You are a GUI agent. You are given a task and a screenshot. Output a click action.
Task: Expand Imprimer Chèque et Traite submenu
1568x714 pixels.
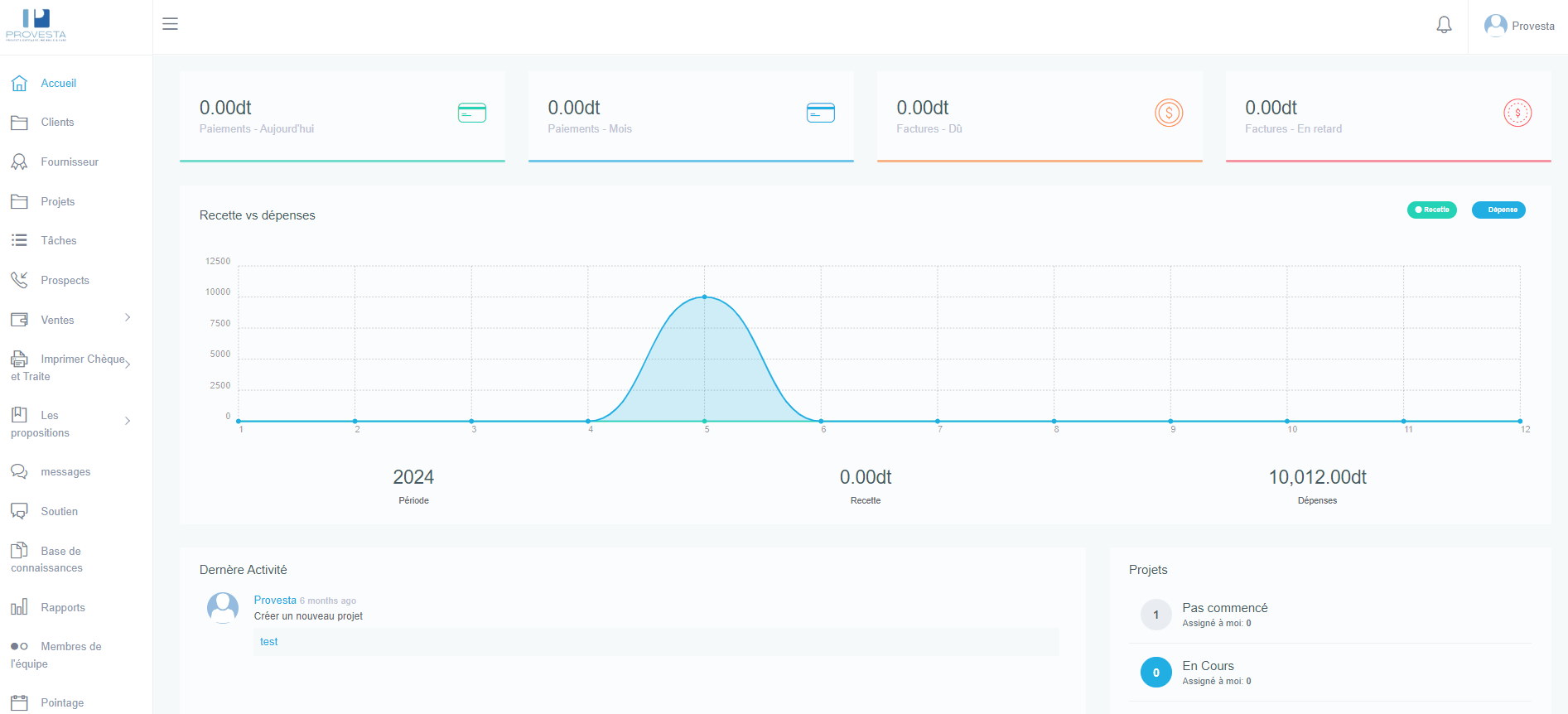coord(128,364)
